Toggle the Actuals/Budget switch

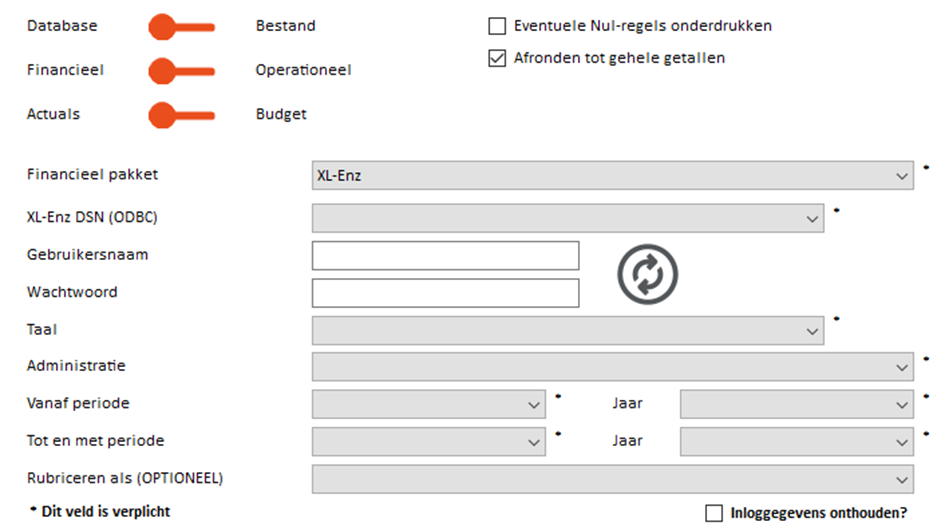coord(181,115)
